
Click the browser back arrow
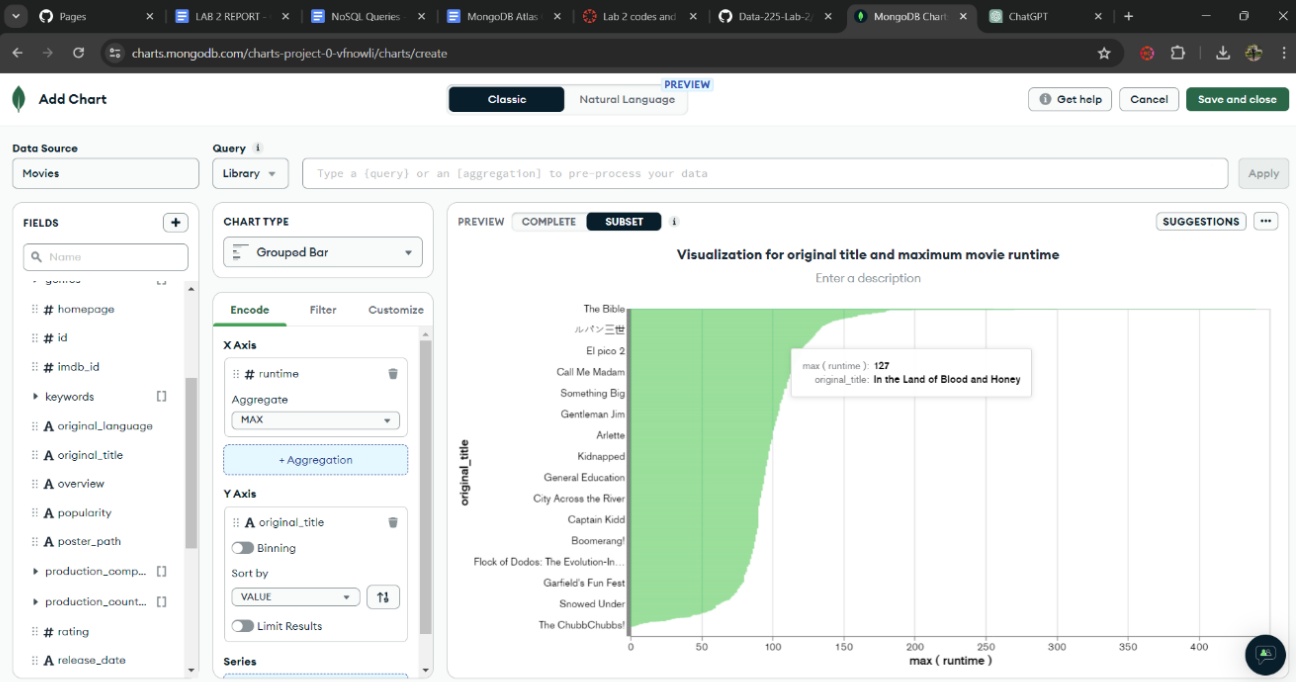(x=18, y=53)
